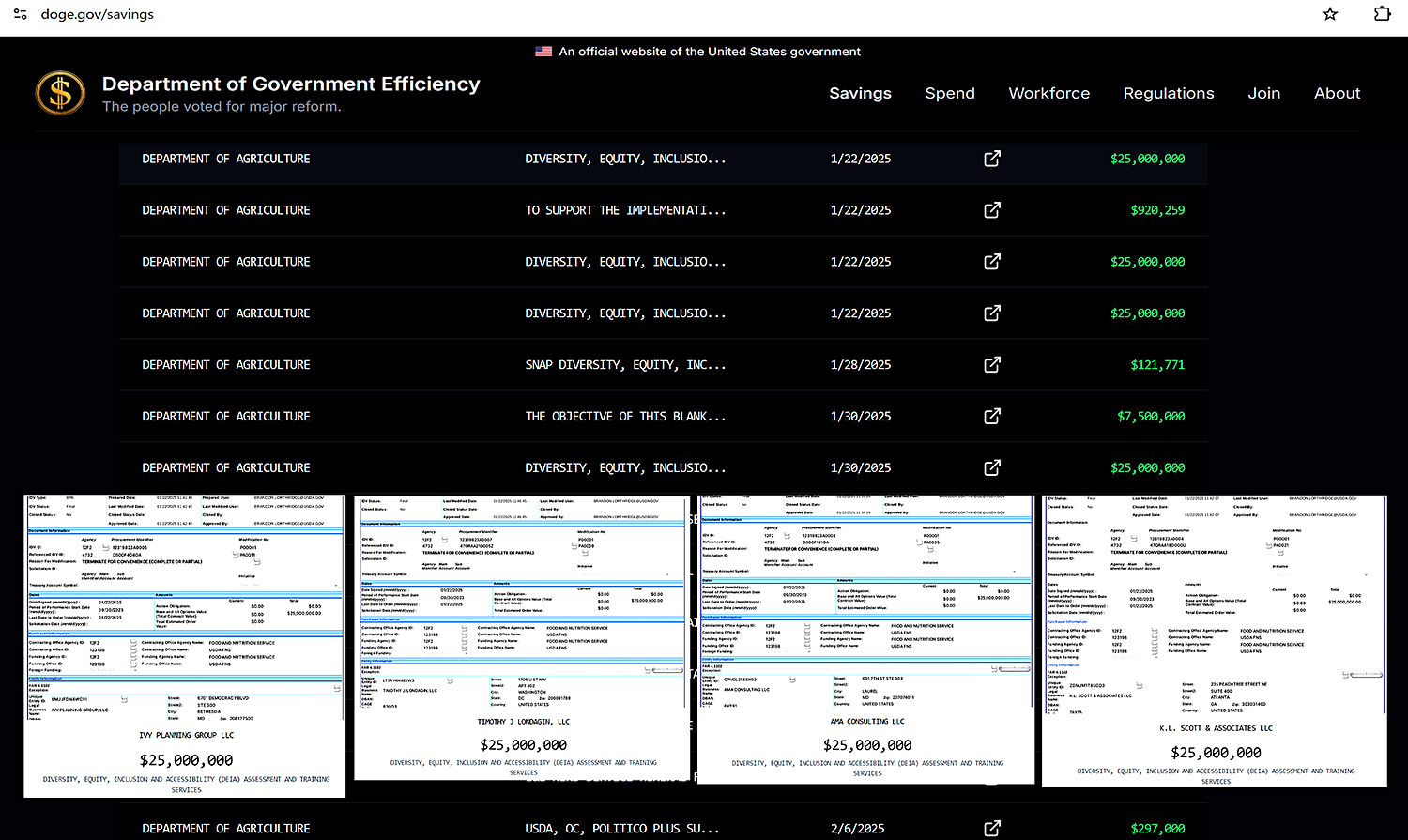1408x840 pixels.
Task: Select the Department of Government Efficiency title
Action: 291,84
